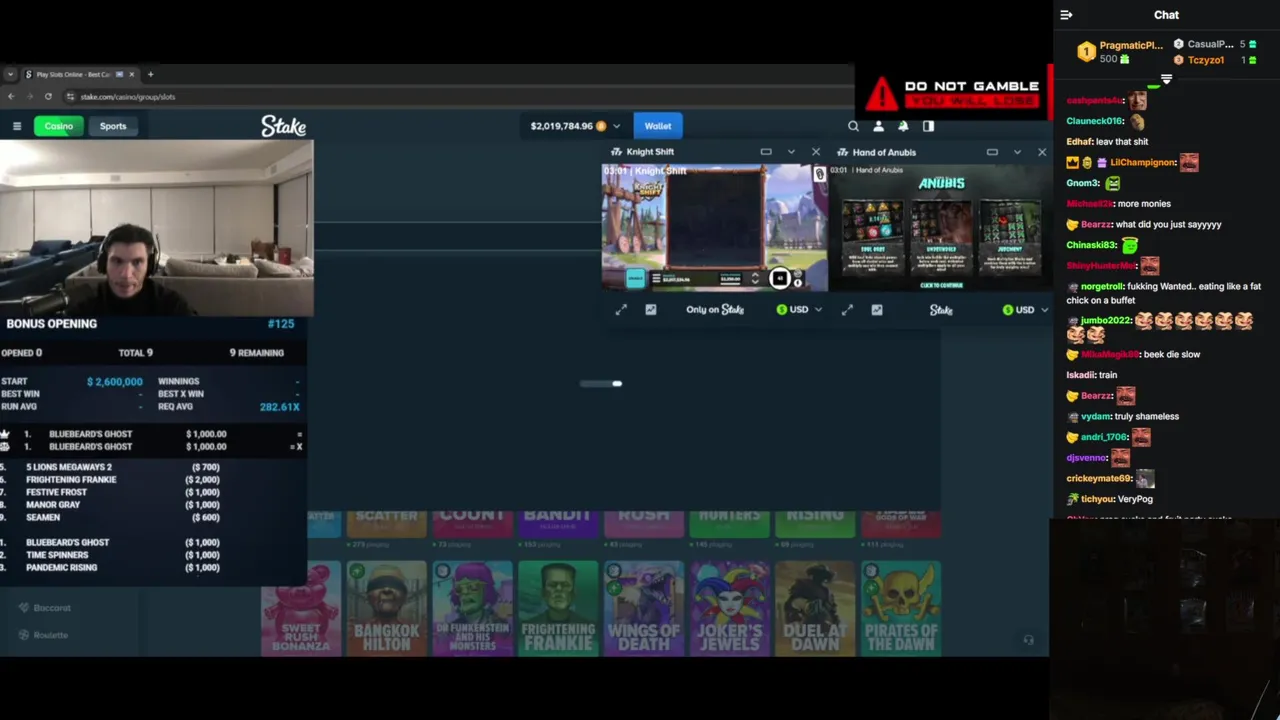Open Knight Shift currency USD dropdown
The width and height of the screenshot is (1280, 720).
799,310
